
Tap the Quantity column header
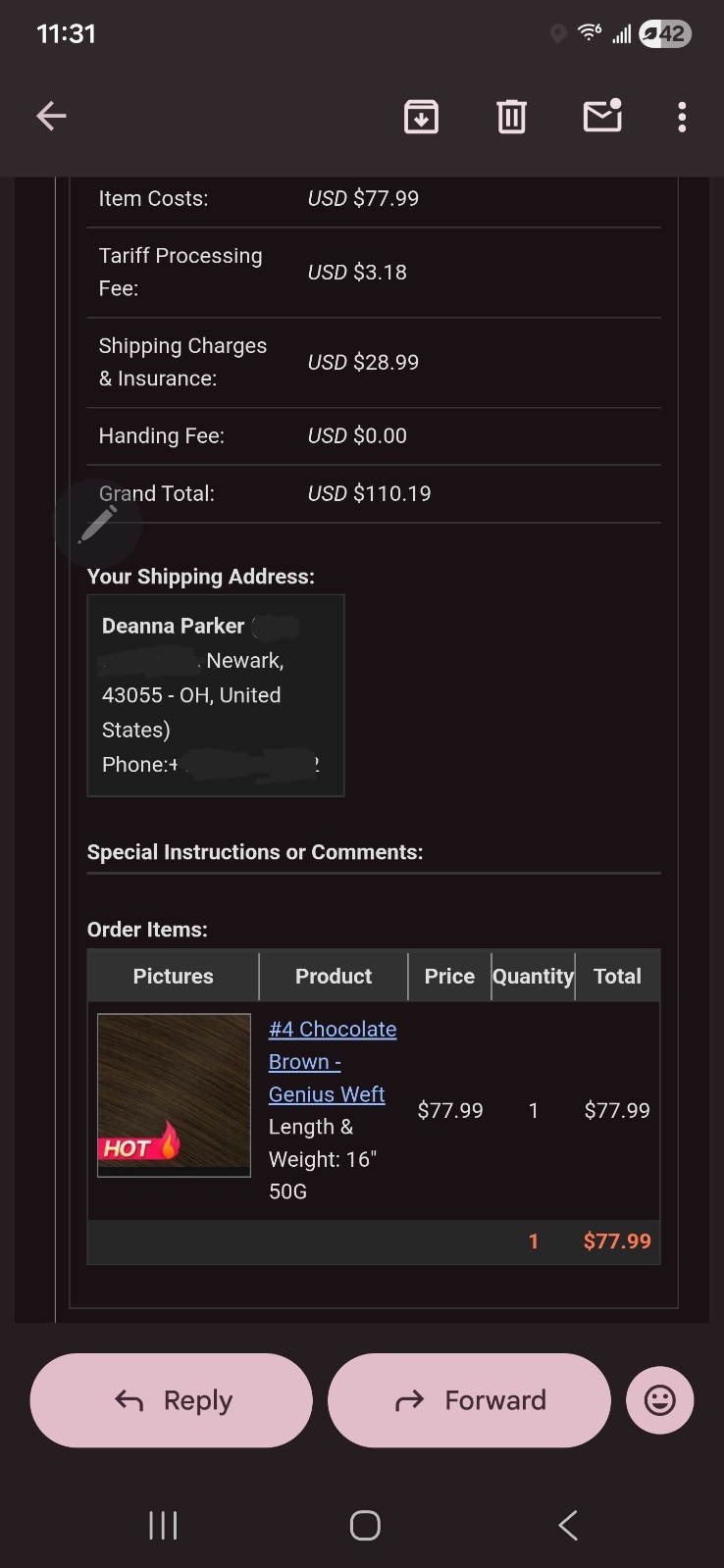click(x=533, y=976)
